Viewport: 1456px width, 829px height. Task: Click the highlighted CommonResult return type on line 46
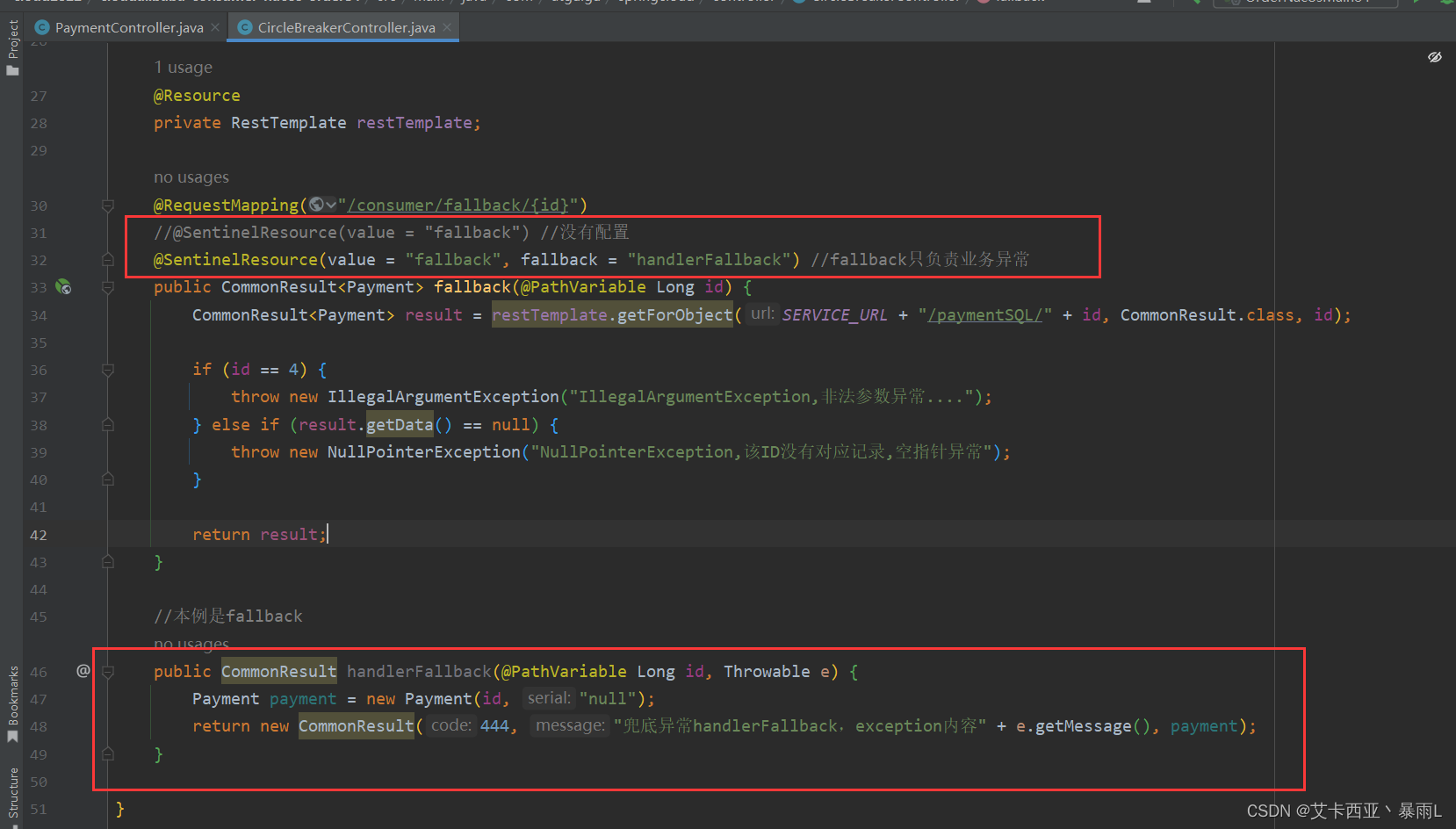point(278,672)
